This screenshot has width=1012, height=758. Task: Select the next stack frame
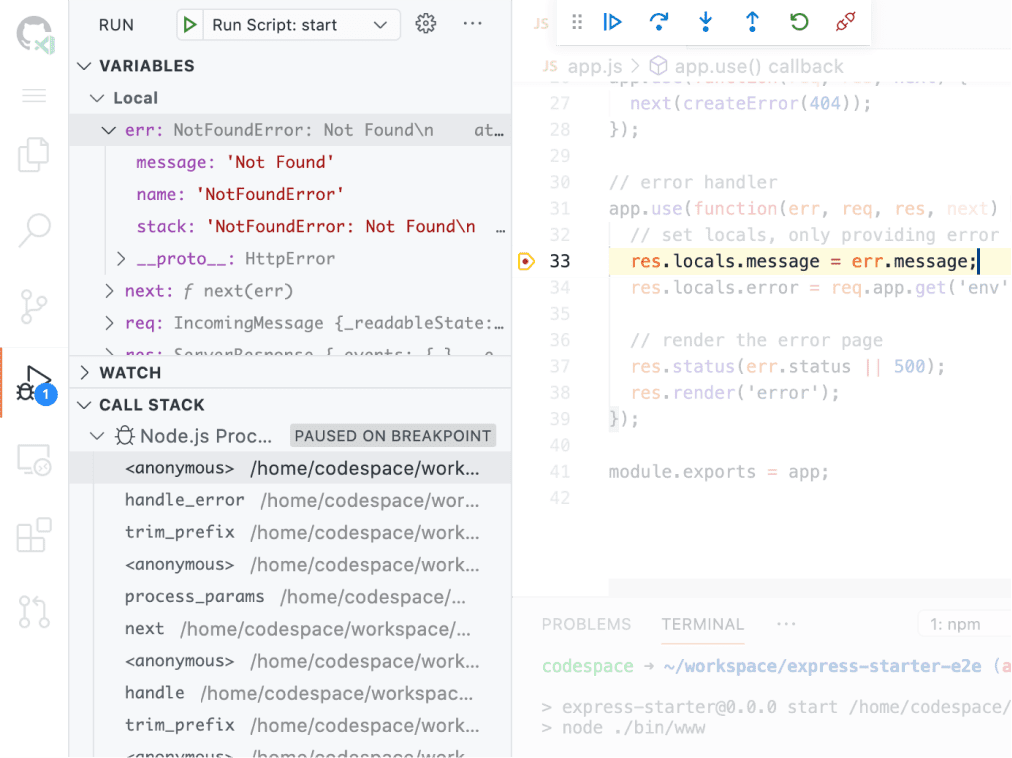point(290,629)
